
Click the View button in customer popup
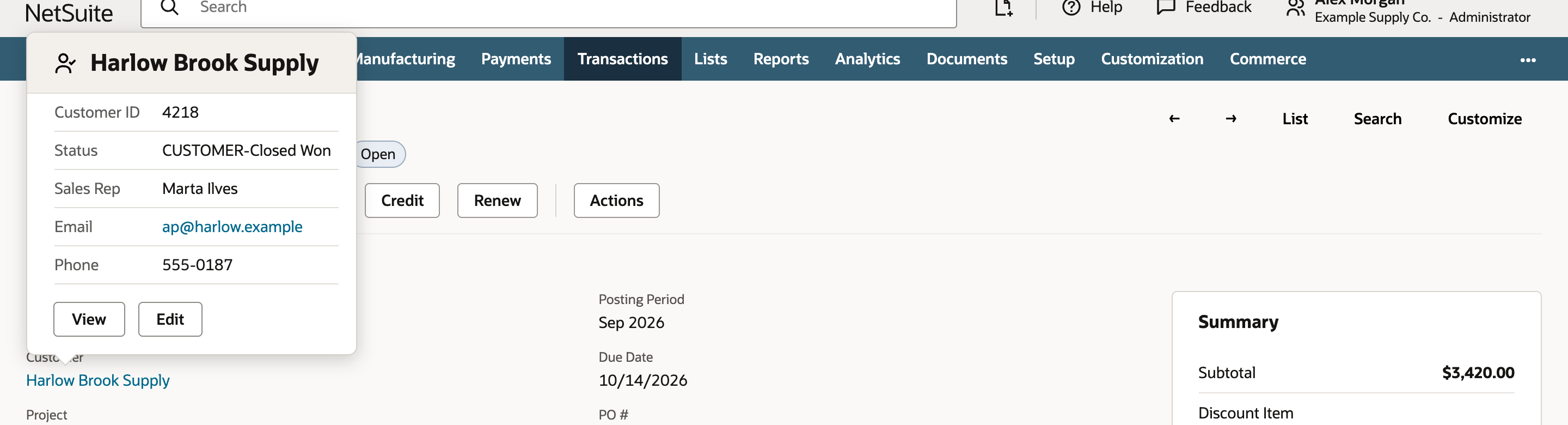(x=89, y=319)
